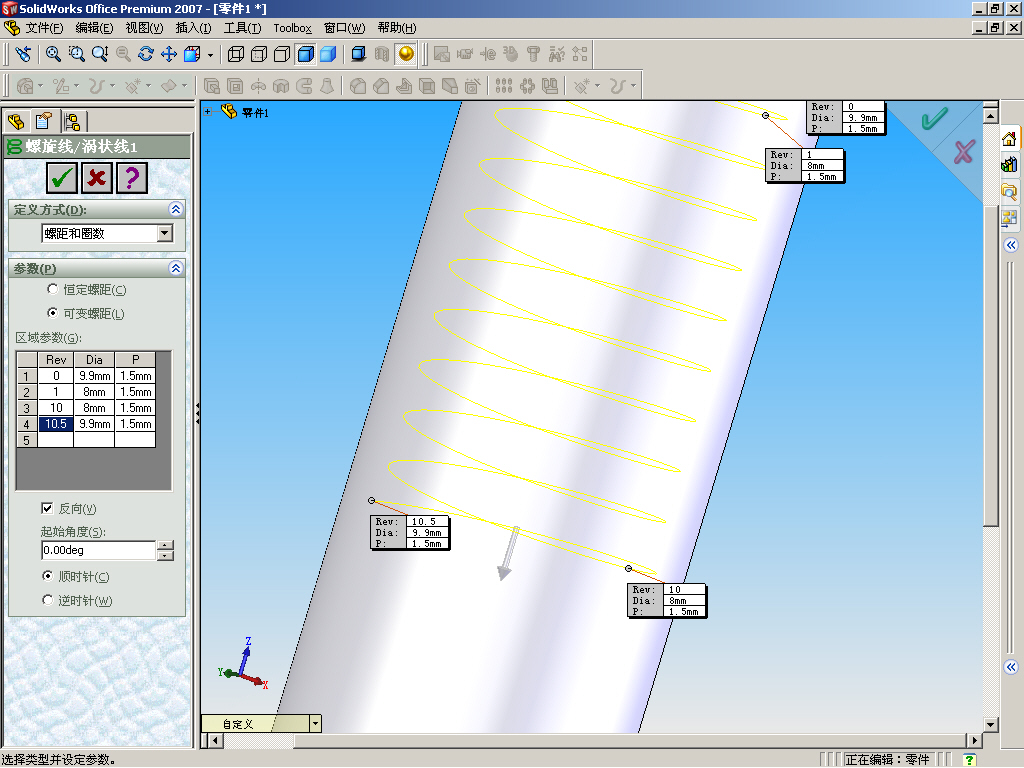Select 逆时针 radio button
The image size is (1024, 768).
tap(47, 600)
